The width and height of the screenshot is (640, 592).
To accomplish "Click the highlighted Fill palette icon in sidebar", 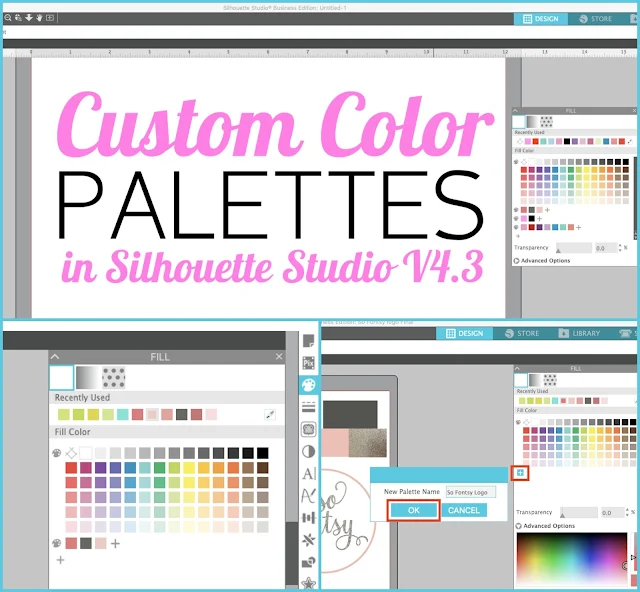I will [x=309, y=385].
